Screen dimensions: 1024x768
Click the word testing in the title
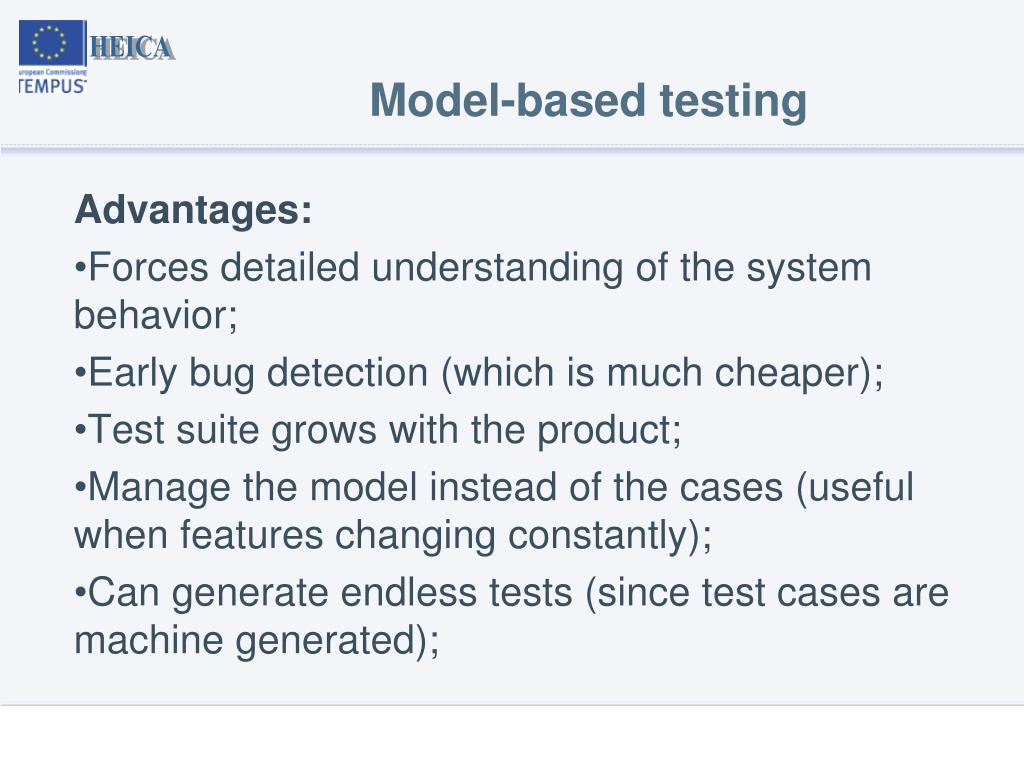click(733, 102)
